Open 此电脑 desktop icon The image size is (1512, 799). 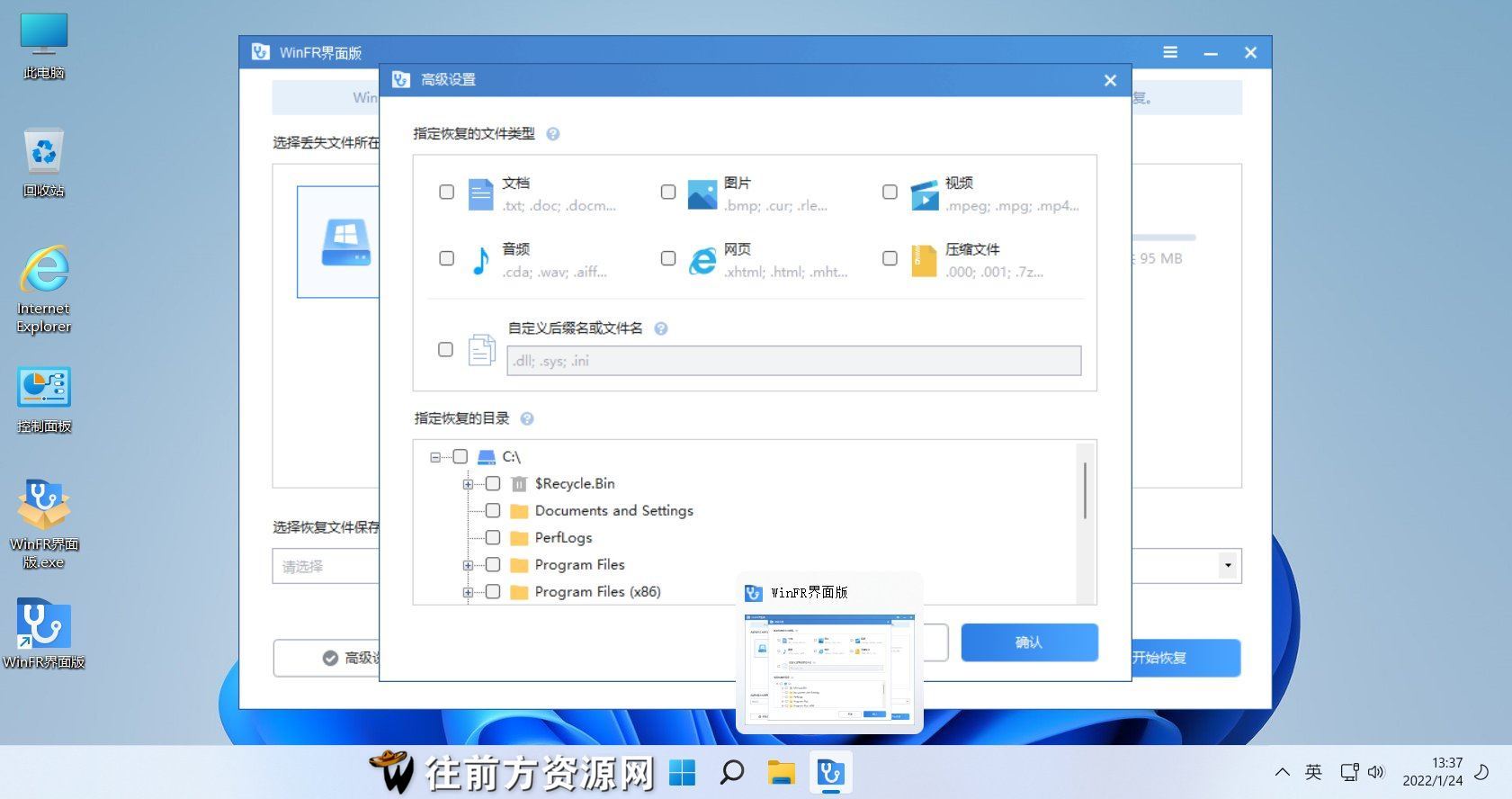43,46
